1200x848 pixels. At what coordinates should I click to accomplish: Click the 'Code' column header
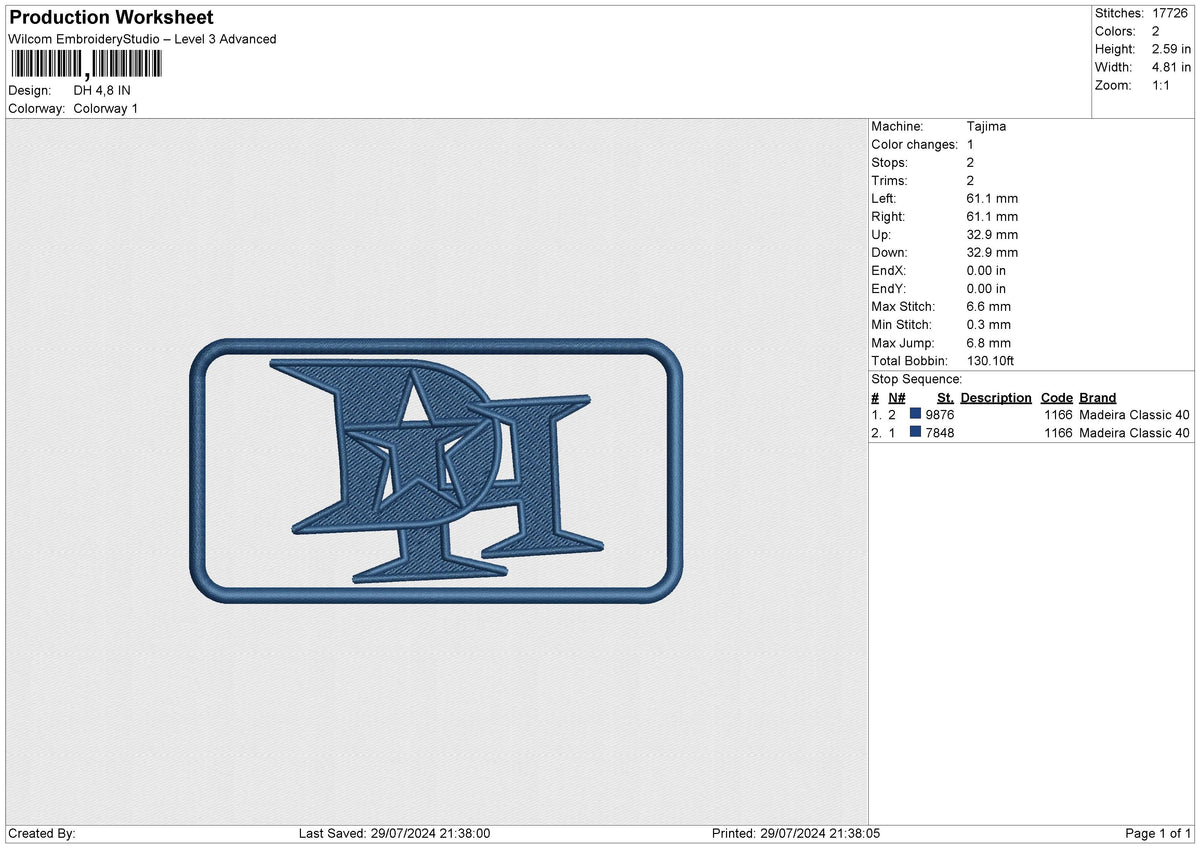coord(1057,397)
